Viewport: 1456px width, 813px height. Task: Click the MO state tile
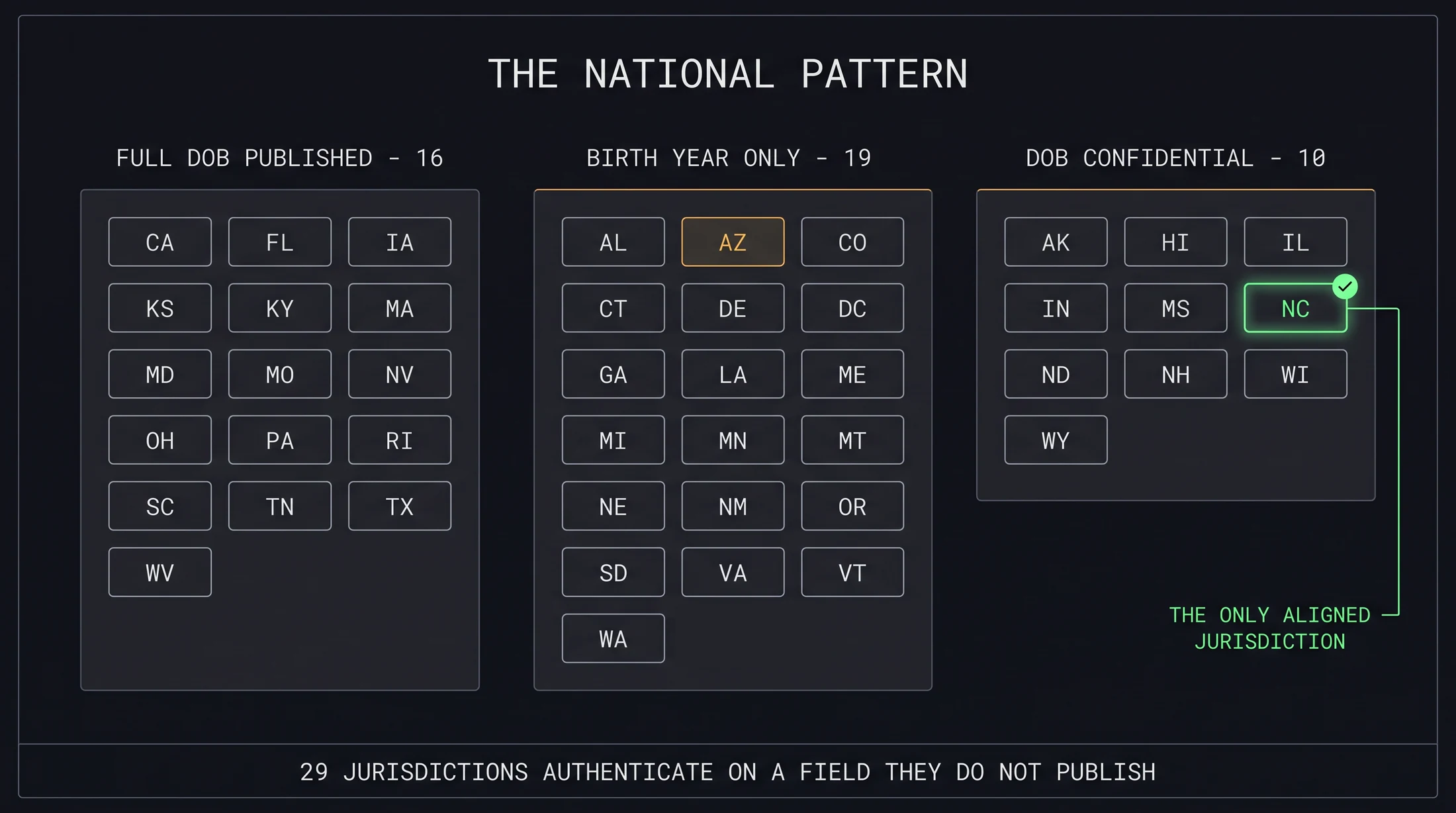(x=280, y=374)
